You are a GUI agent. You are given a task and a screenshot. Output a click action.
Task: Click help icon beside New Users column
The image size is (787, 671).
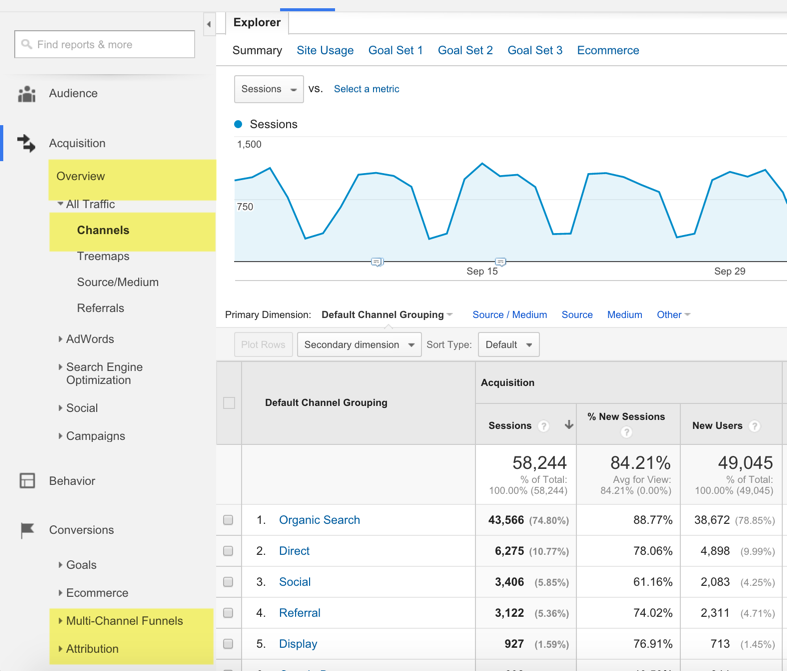point(755,426)
